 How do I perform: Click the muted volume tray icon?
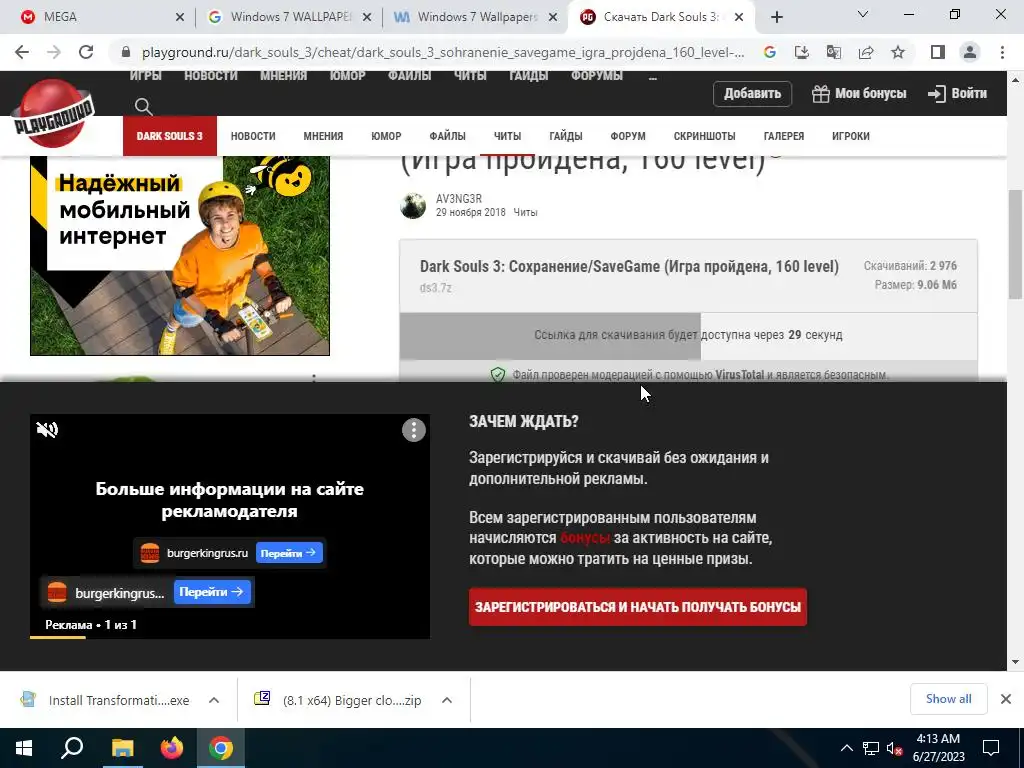[x=895, y=748]
